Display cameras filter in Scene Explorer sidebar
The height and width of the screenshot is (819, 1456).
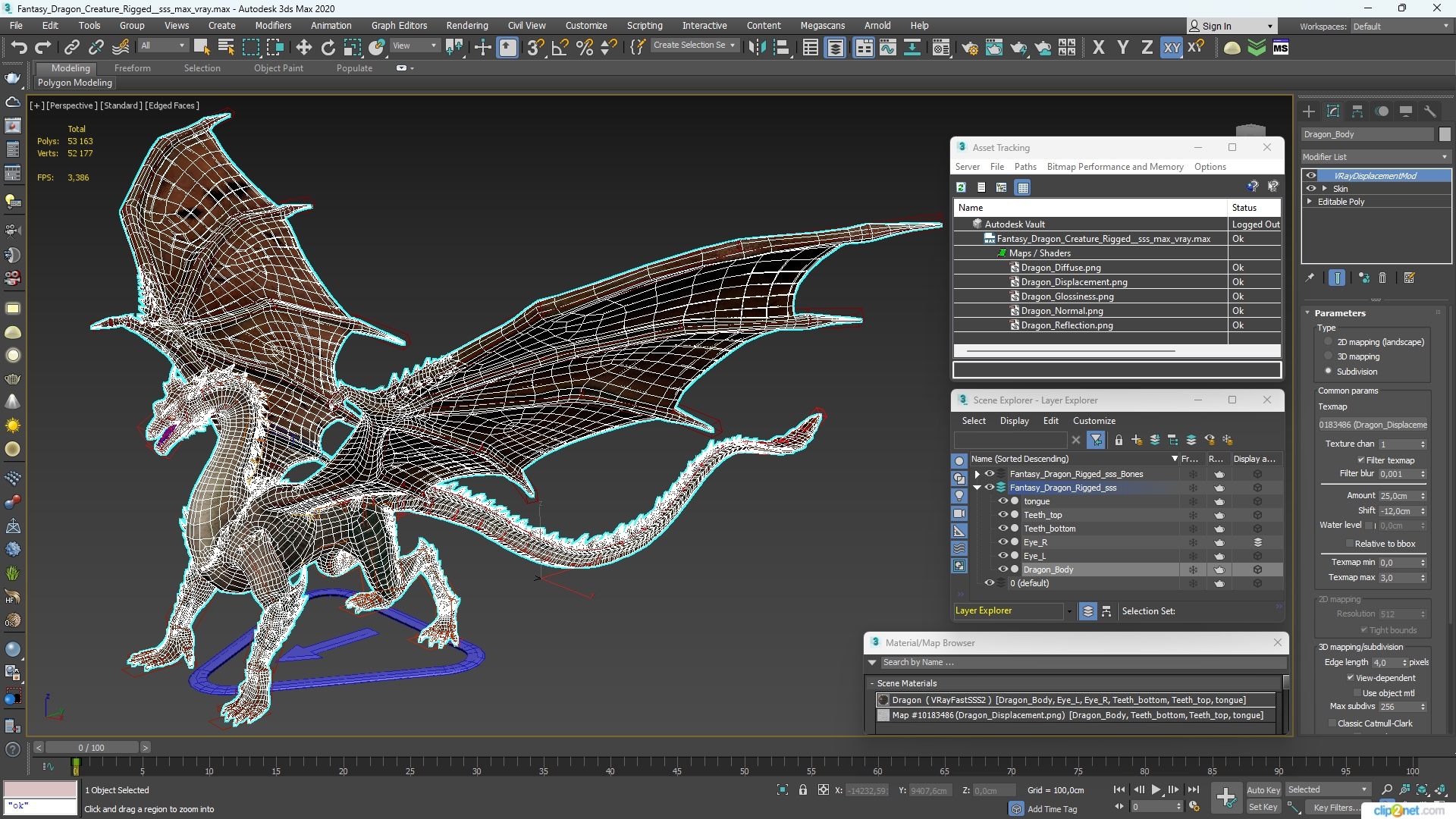click(x=959, y=513)
